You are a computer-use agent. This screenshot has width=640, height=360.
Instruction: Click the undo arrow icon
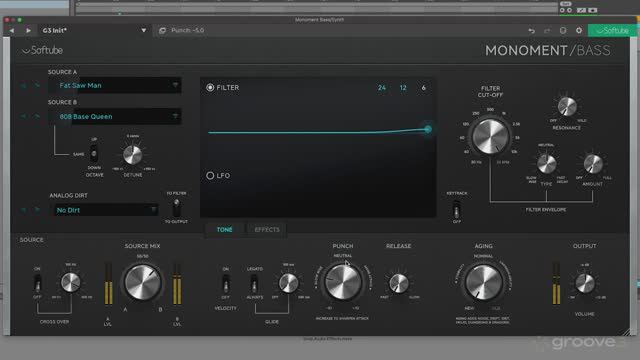531,31
